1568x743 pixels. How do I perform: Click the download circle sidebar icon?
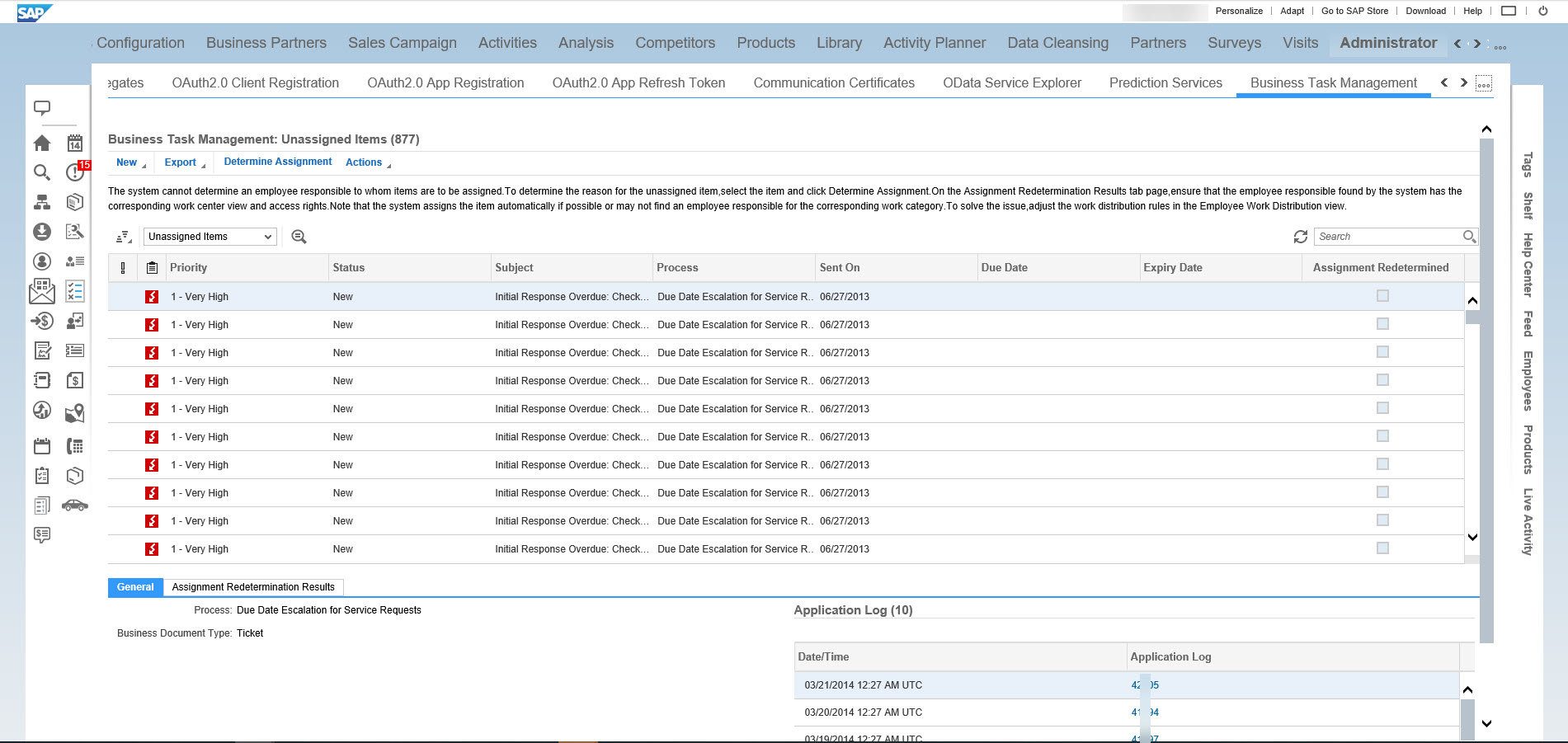point(42,232)
